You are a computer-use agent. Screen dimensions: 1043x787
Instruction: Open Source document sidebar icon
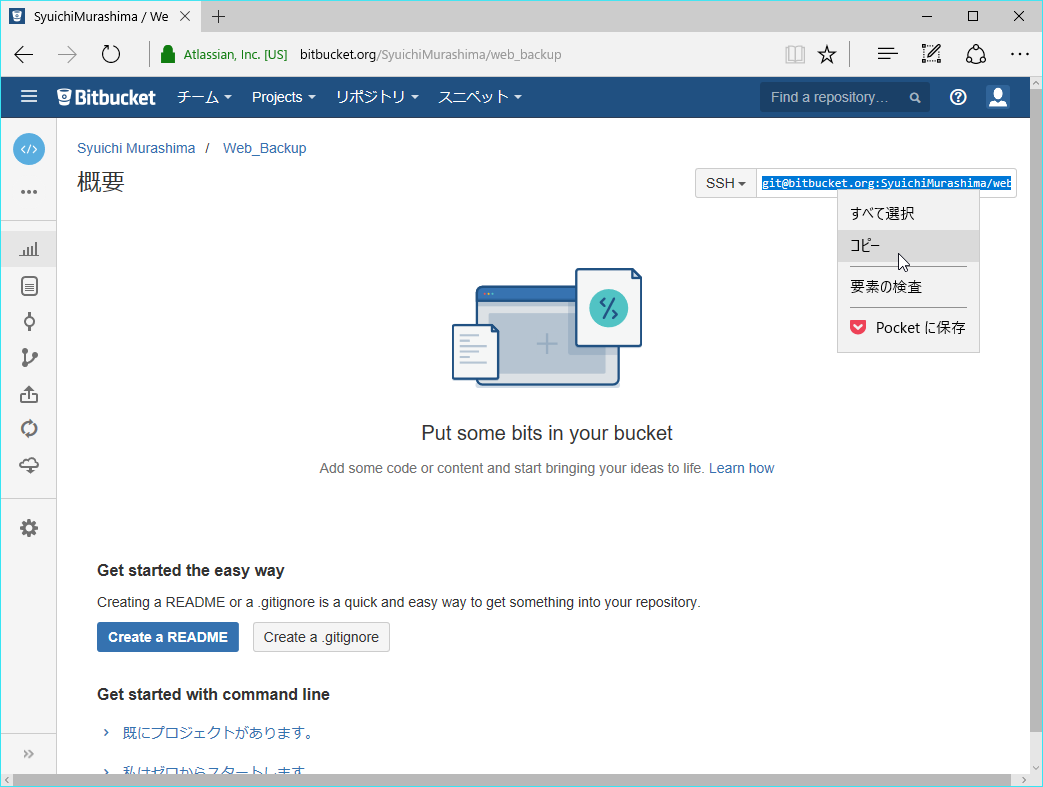tap(29, 287)
